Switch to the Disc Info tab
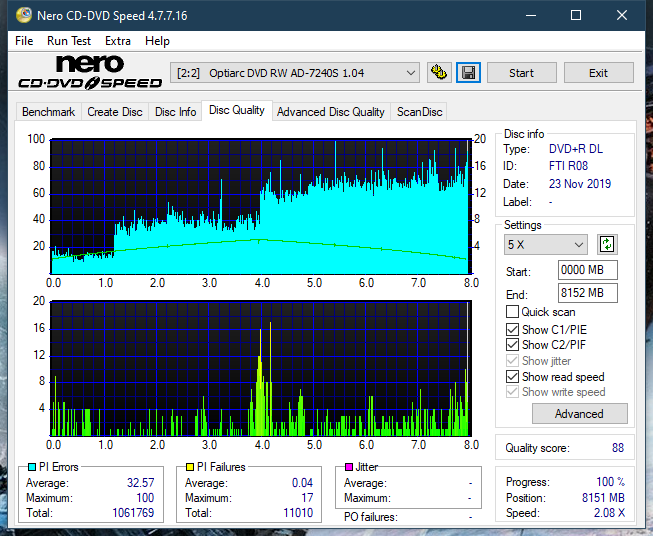Image resolution: width=653 pixels, height=536 pixels. [x=175, y=112]
